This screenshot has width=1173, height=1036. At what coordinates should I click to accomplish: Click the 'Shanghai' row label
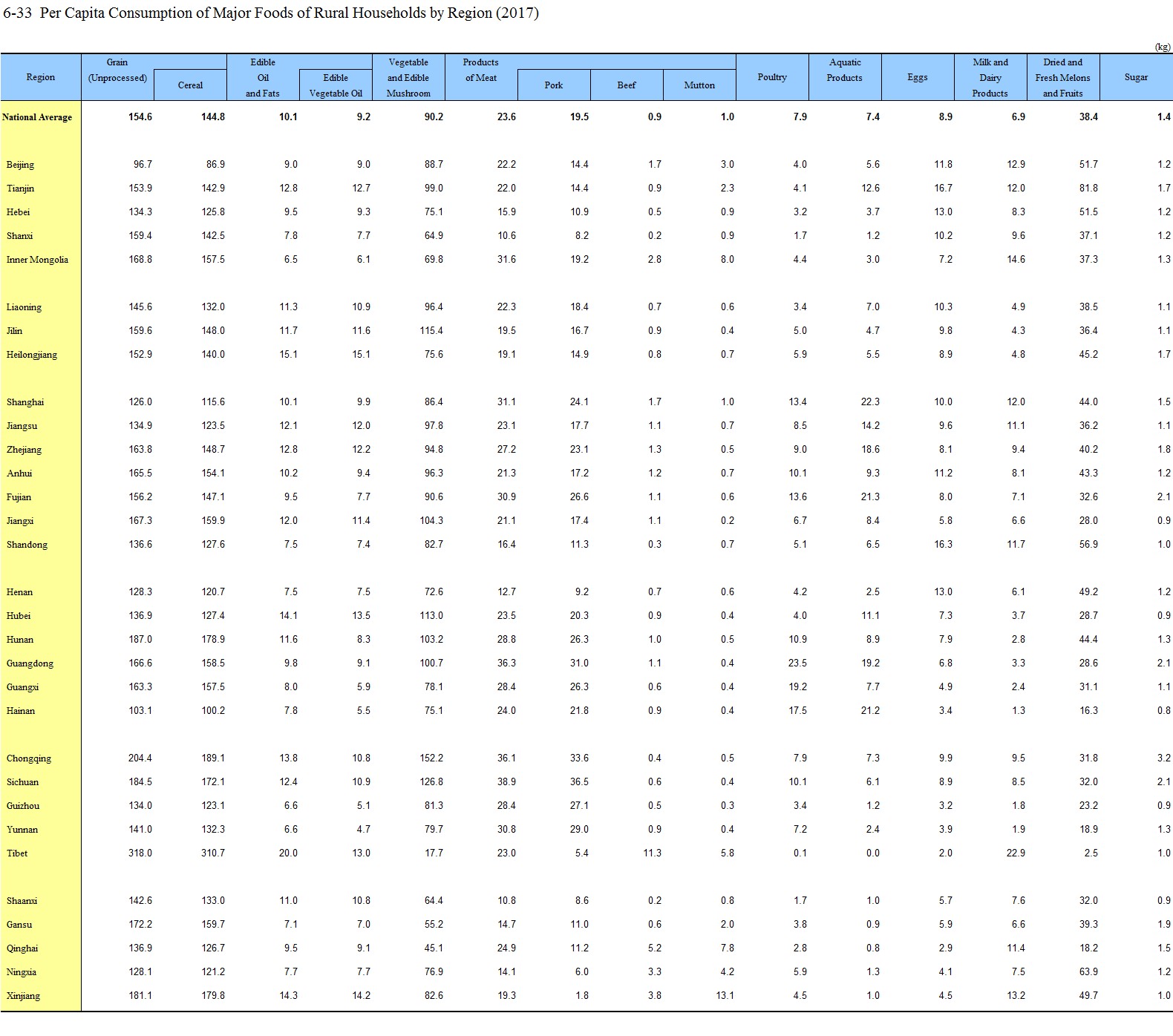click(25, 402)
